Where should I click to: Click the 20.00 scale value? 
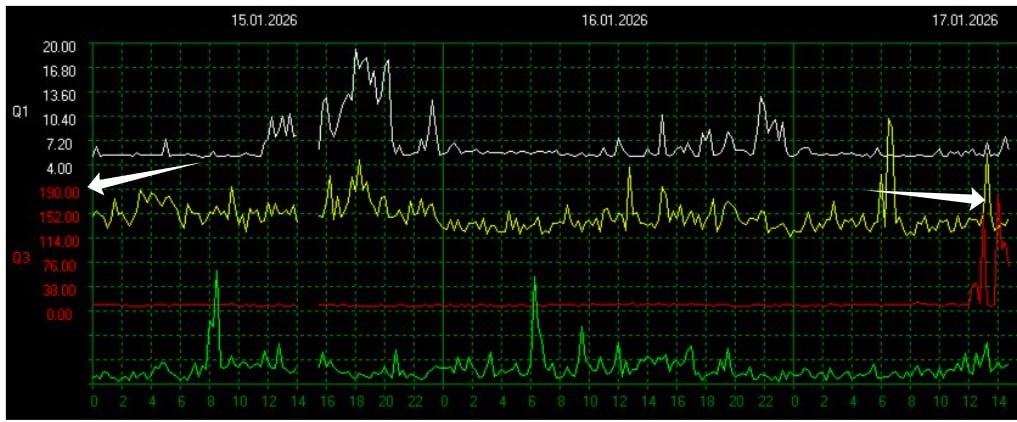pyautogui.click(x=60, y=46)
